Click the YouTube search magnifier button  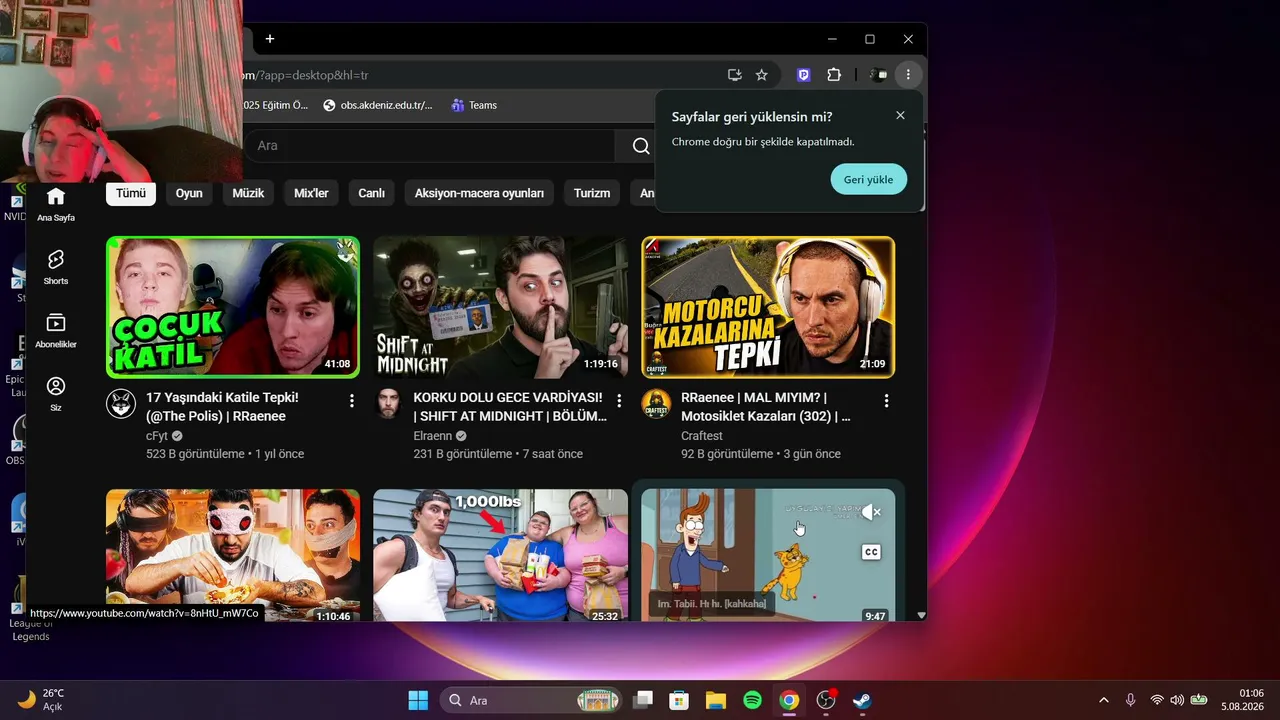tap(641, 146)
